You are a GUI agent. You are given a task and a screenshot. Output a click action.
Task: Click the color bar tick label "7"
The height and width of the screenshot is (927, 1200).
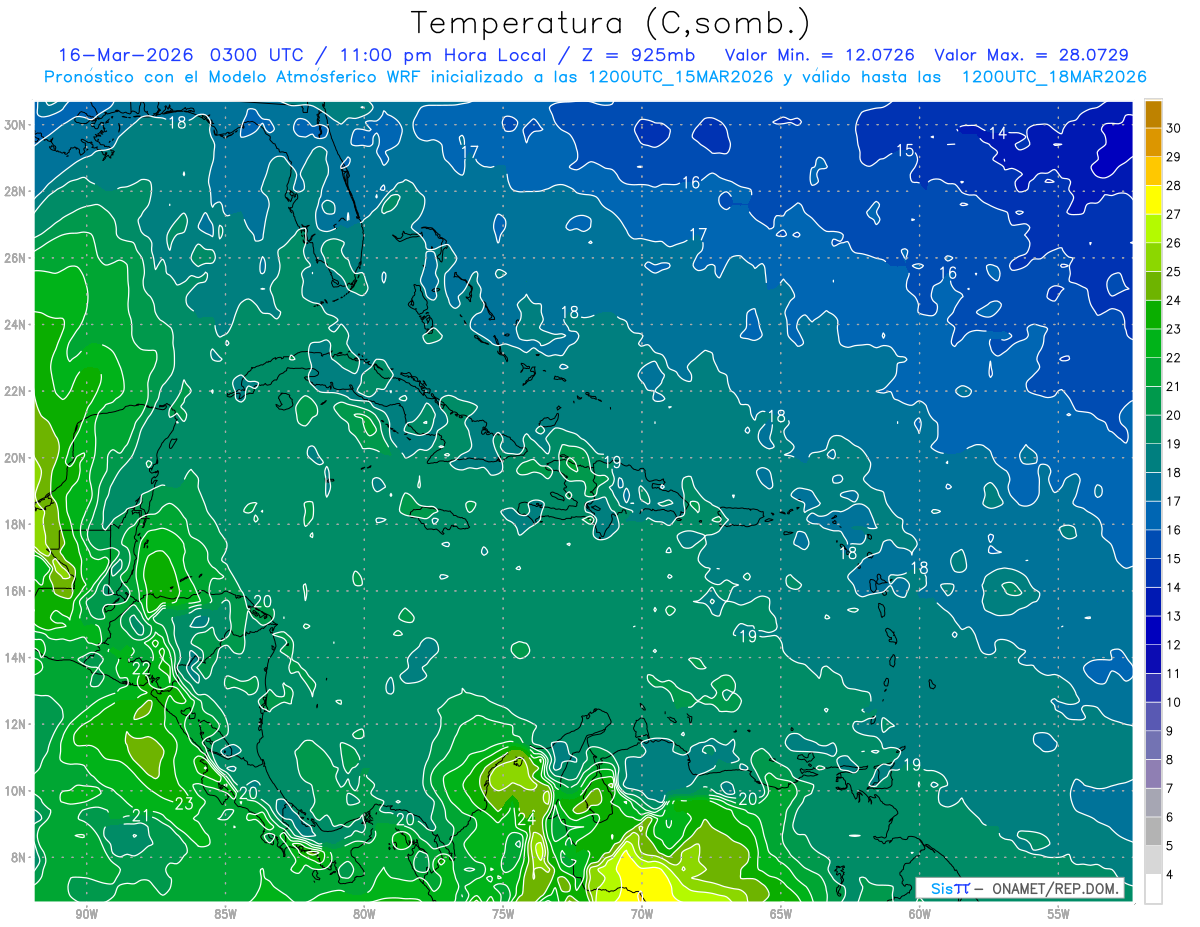click(1170, 789)
